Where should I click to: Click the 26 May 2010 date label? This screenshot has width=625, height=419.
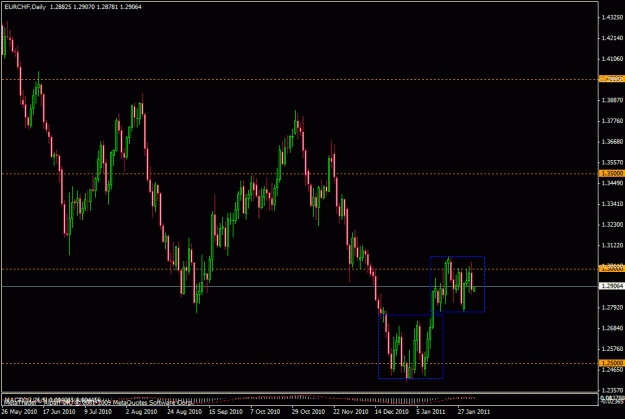[x=19, y=412]
